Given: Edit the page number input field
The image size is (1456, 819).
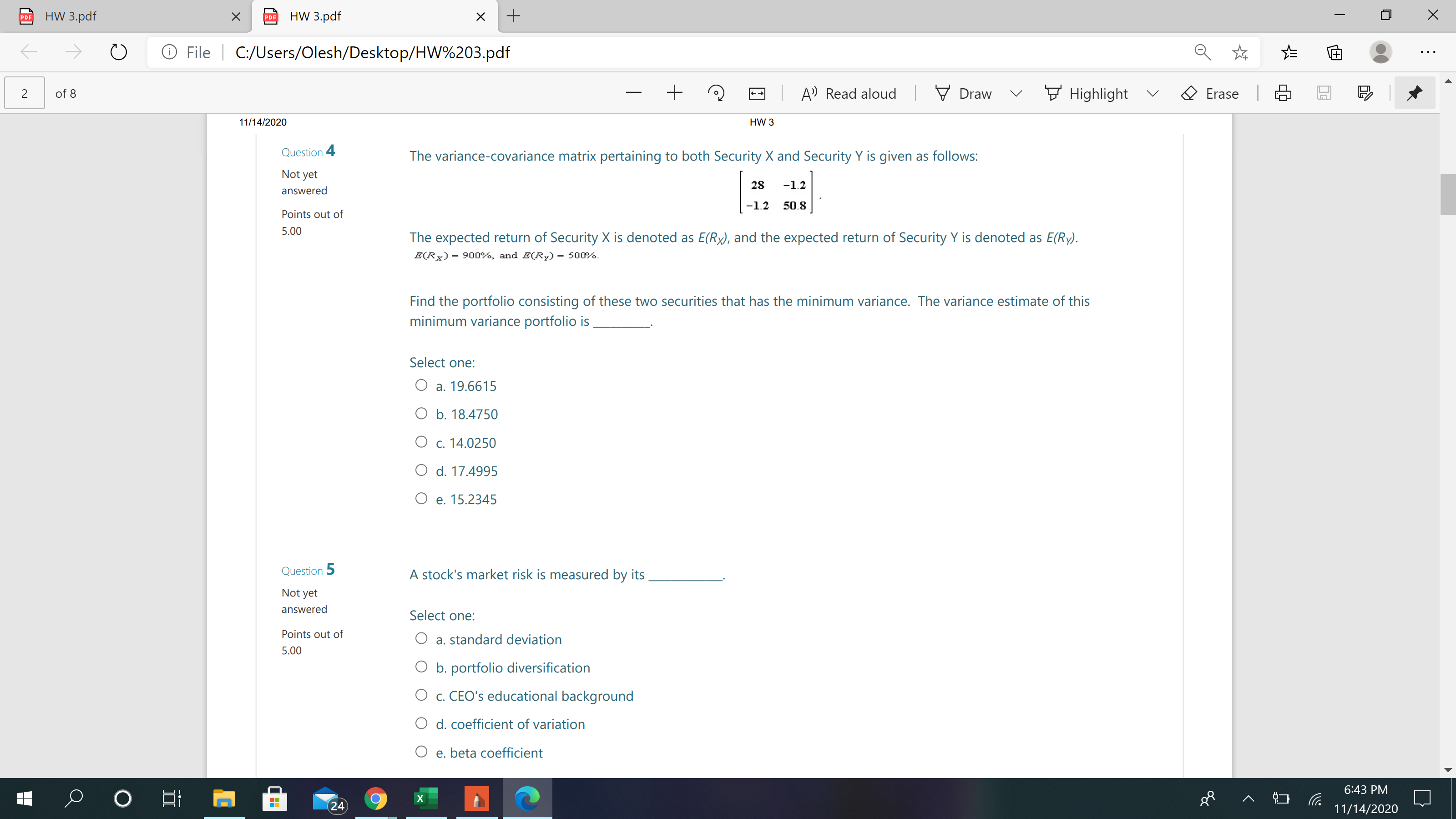Looking at the screenshot, I should point(24,93).
